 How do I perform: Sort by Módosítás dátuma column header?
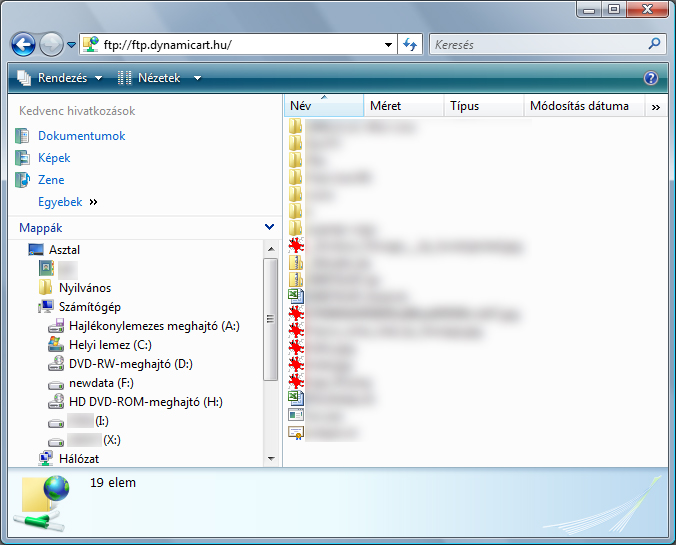584,106
